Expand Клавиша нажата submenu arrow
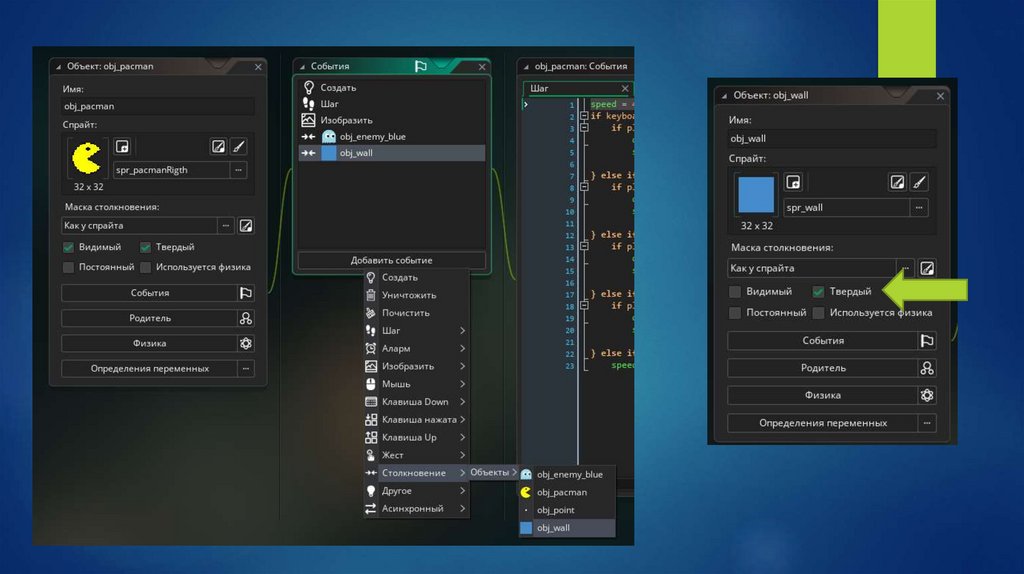1024x574 pixels. tap(462, 419)
